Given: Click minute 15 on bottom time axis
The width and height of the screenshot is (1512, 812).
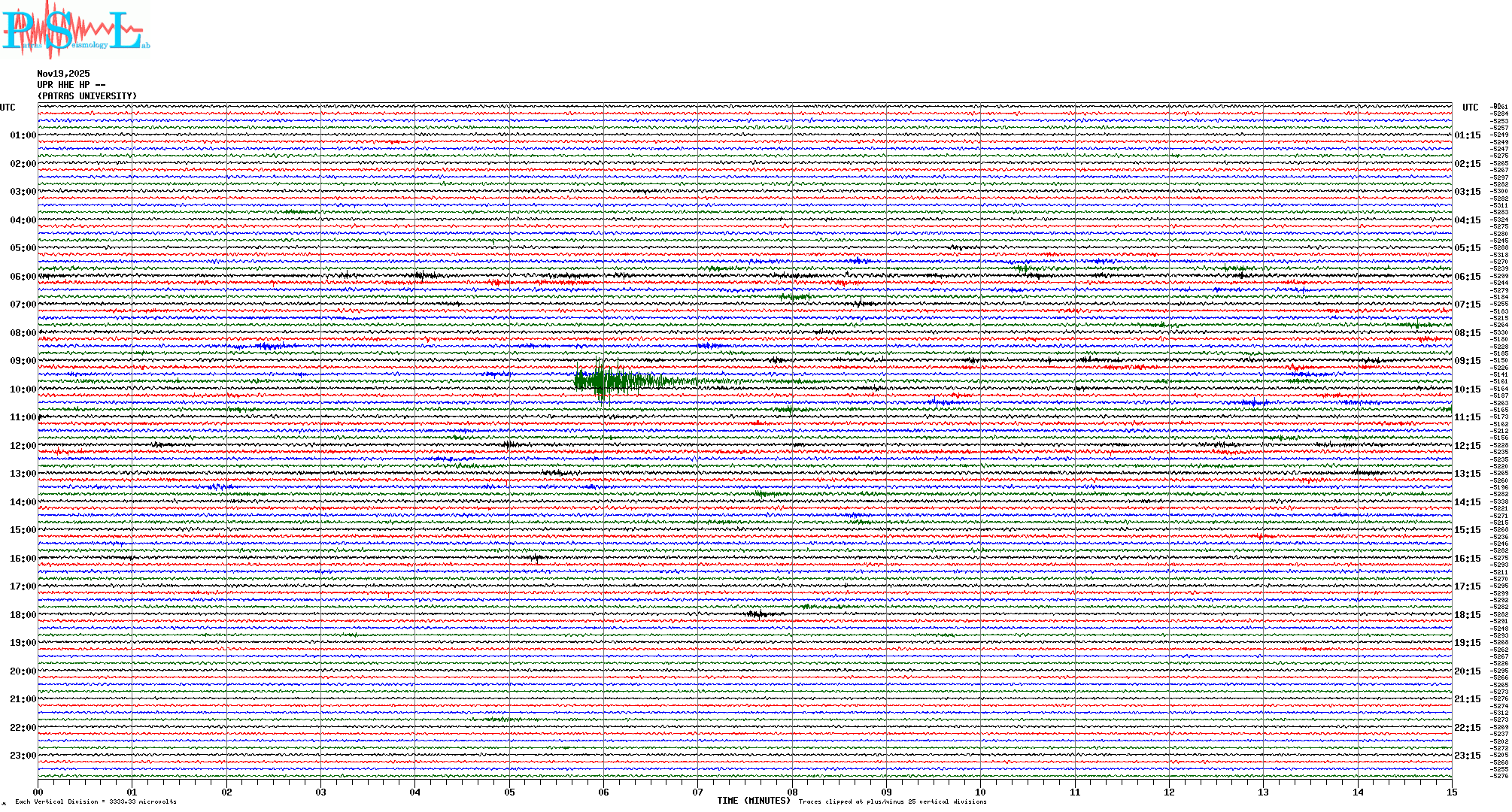Looking at the screenshot, I should tap(1451, 792).
